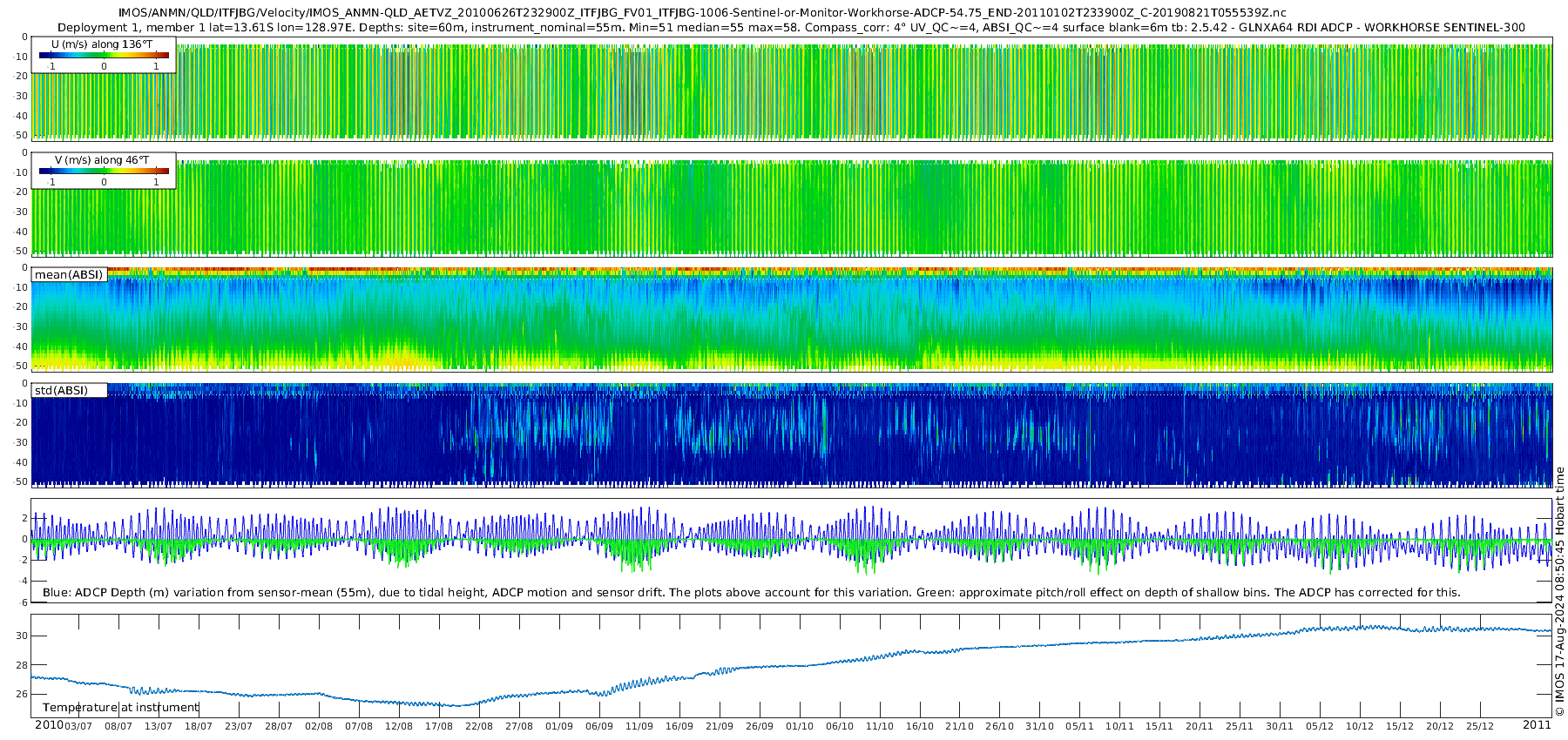The height and width of the screenshot is (740, 1568).
Task: Click the NetCDF file path title text
Action: (701, 13)
